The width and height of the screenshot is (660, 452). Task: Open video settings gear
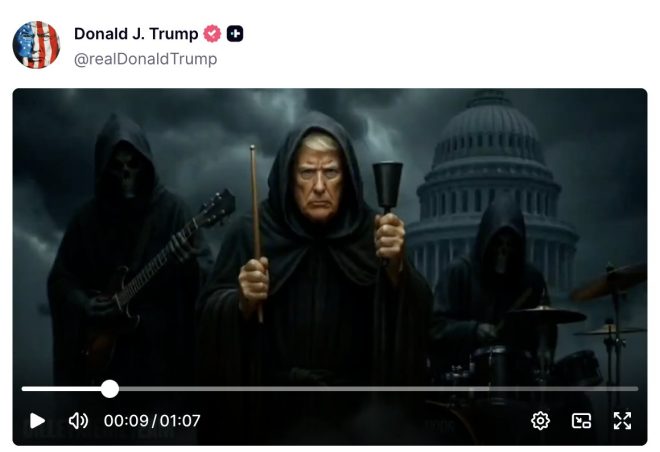(540, 420)
